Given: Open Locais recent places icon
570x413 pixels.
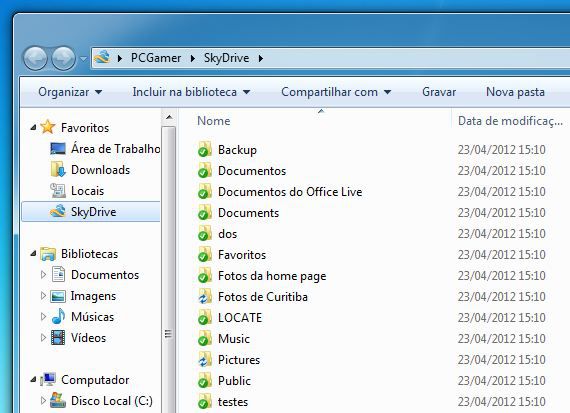Looking at the screenshot, I should (58, 191).
